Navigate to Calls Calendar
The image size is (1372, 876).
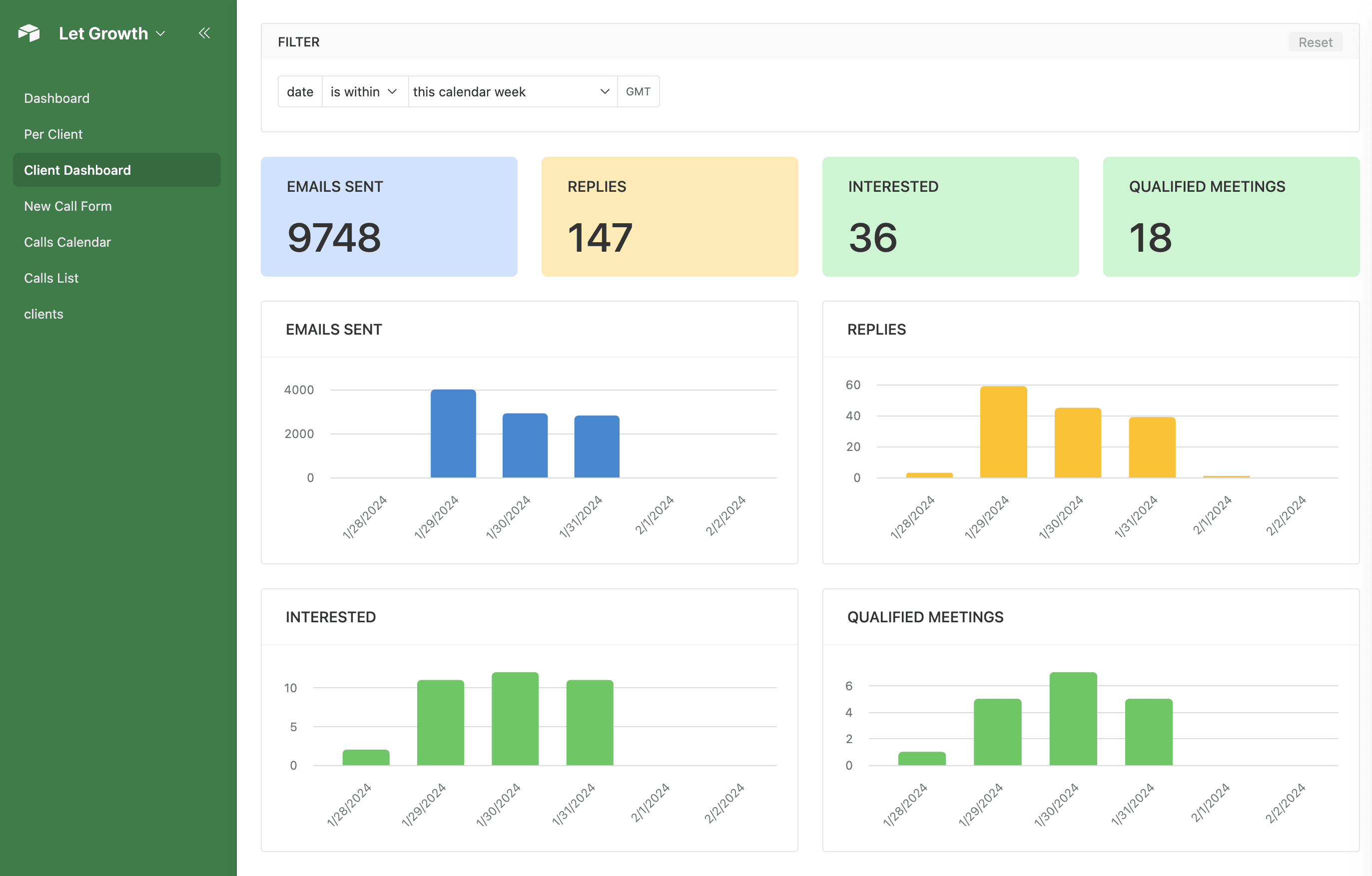67,242
